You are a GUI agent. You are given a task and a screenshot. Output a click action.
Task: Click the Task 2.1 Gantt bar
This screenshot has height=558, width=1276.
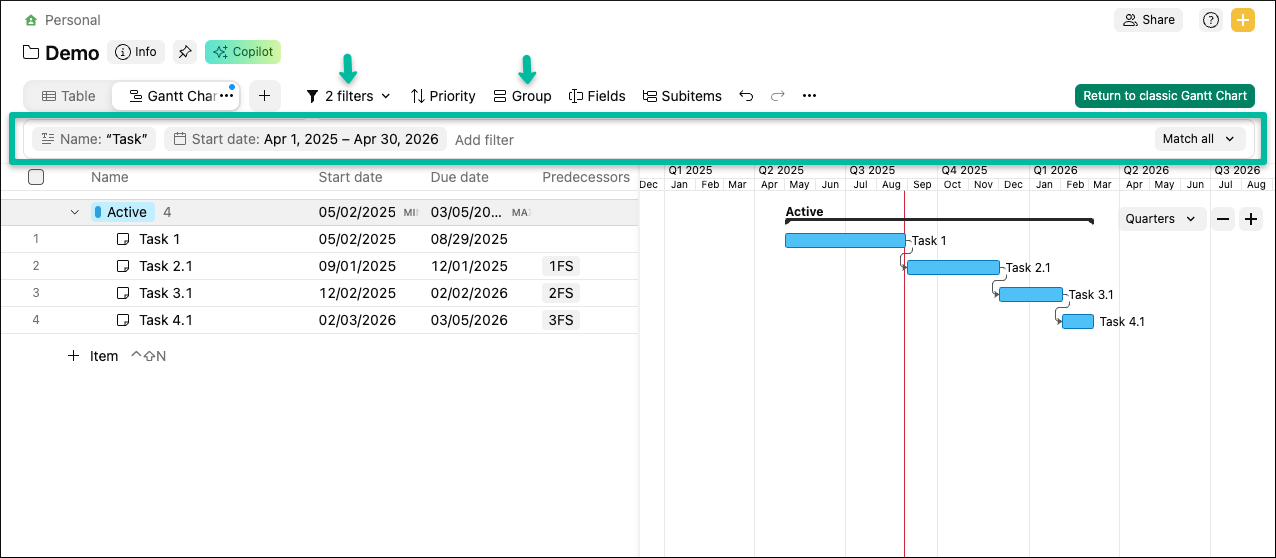(953, 267)
